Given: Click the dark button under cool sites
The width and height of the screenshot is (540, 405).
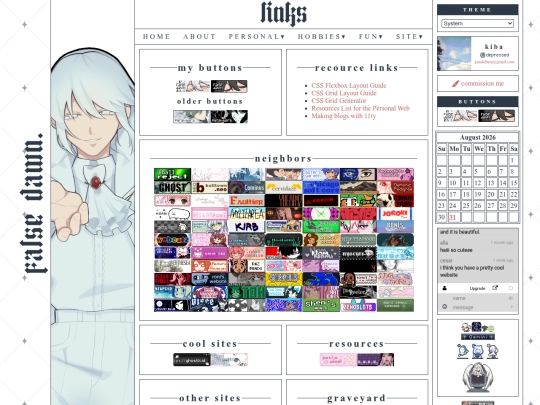Looking at the screenshot, I should click(192, 360).
